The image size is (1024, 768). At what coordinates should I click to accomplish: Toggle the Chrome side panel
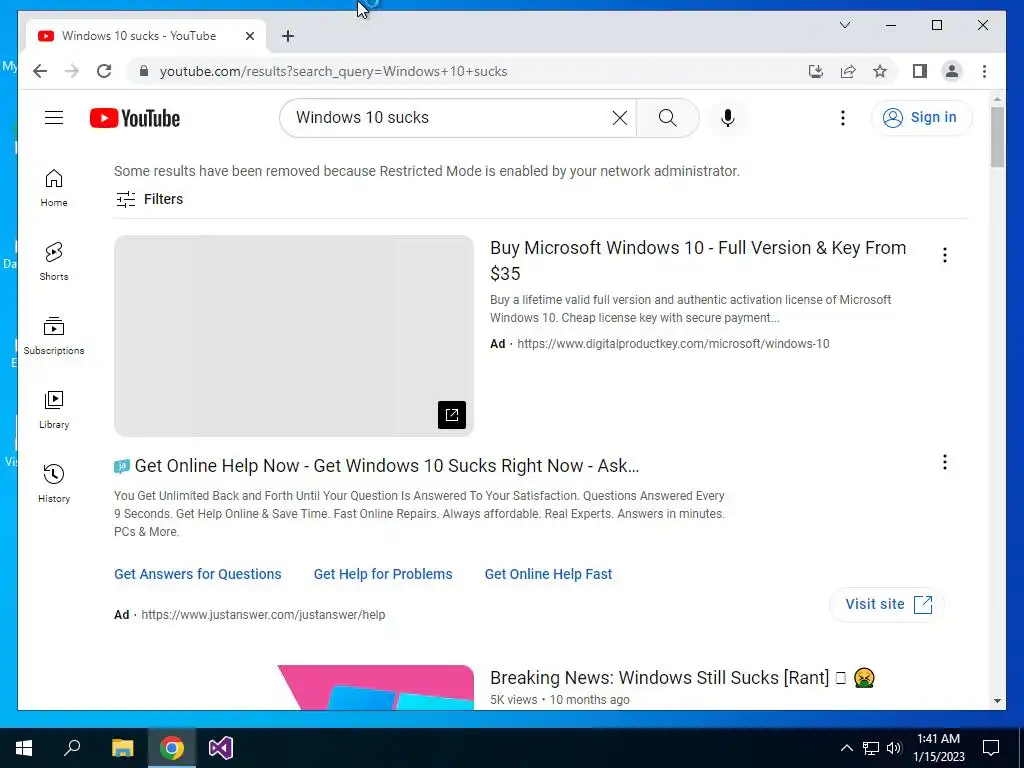[920, 71]
